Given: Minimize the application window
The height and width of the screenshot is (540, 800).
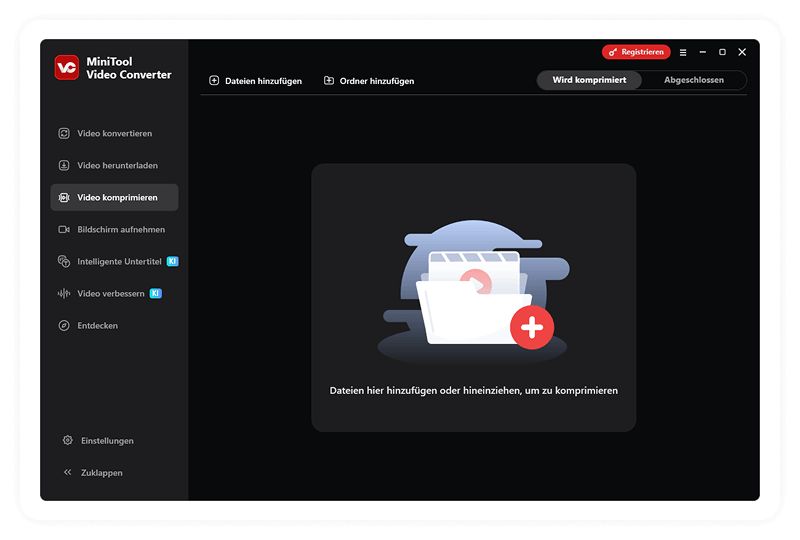Looking at the screenshot, I should (x=703, y=52).
